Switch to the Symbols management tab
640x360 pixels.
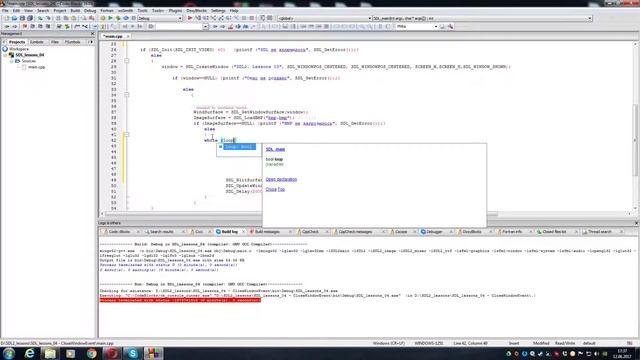pos(37,42)
